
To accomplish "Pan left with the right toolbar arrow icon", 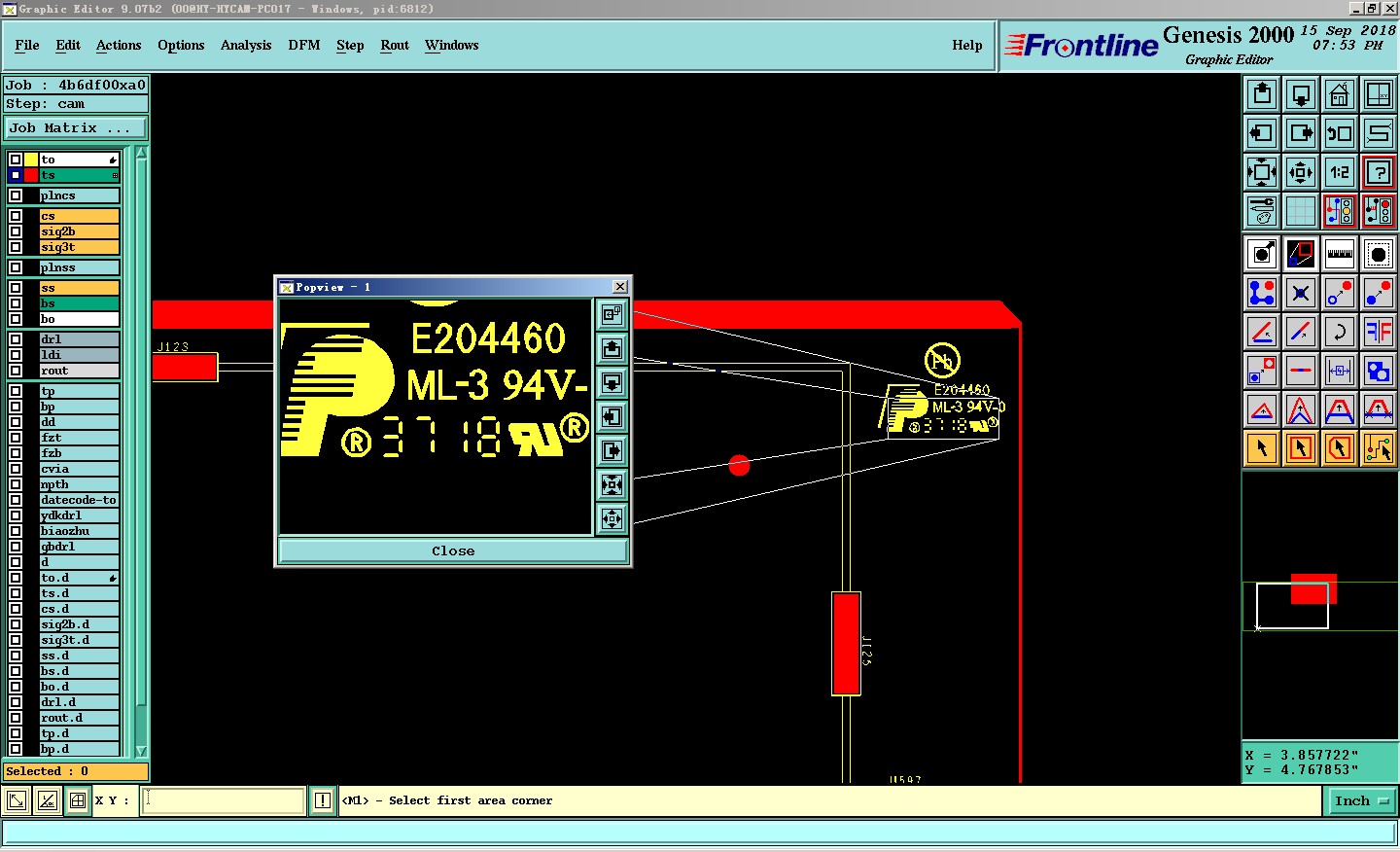I will [1262, 133].
